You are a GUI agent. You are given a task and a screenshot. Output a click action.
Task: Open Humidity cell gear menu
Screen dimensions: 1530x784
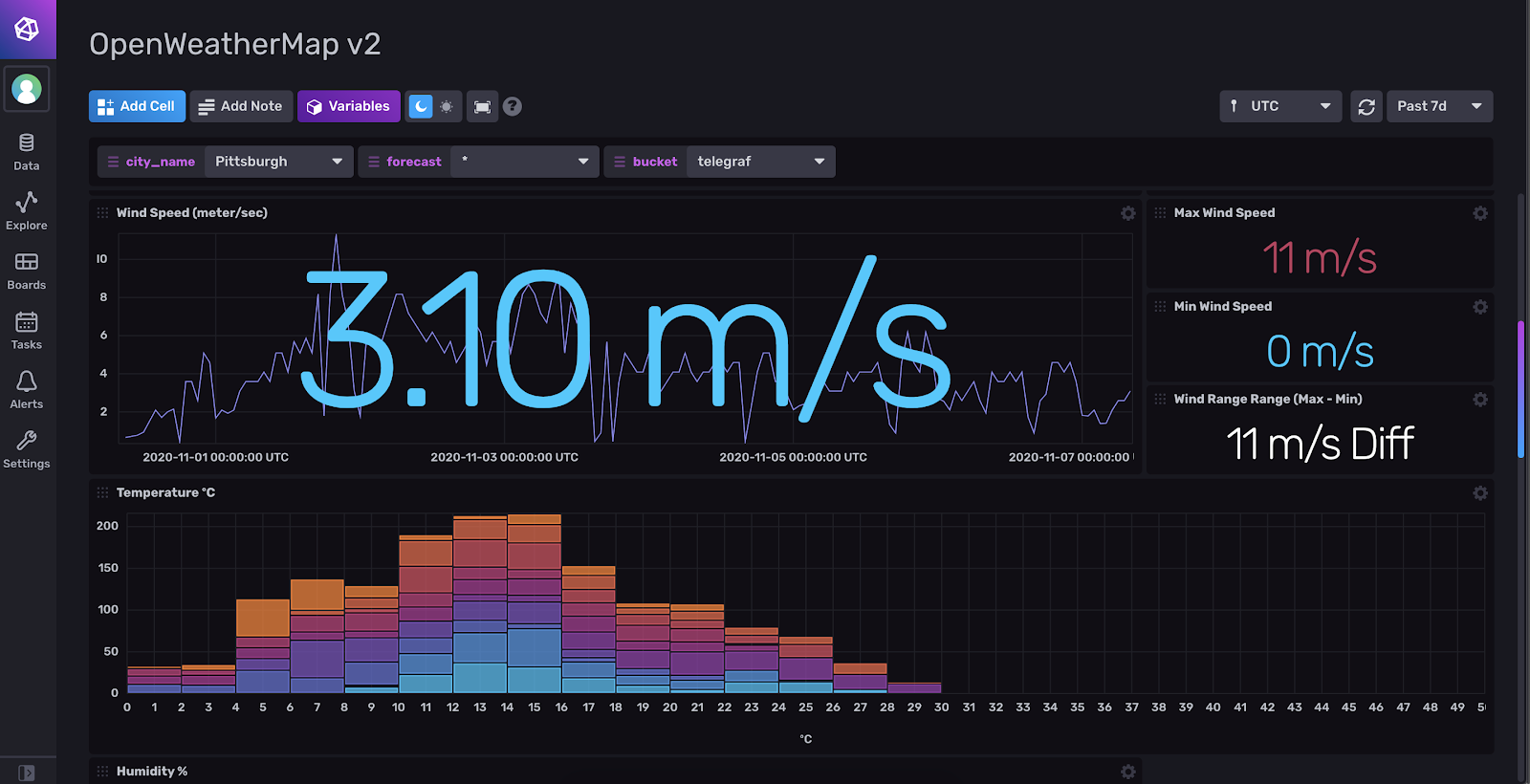coord(1128,772)
